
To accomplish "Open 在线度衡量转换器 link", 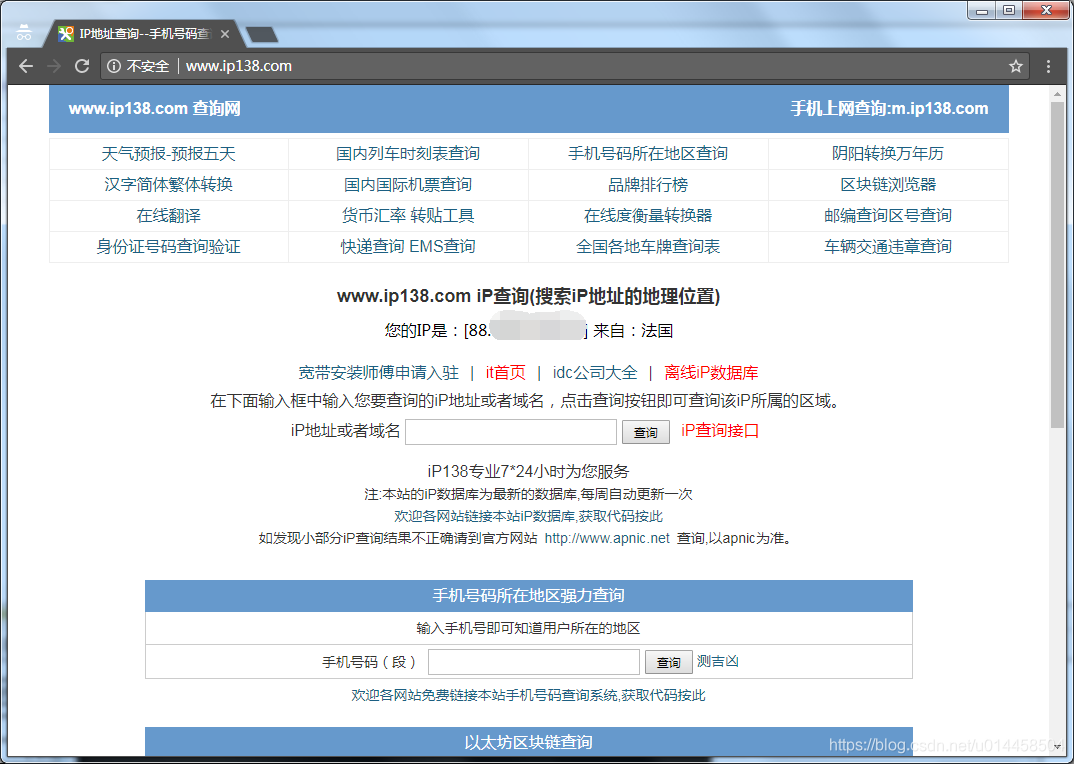I will 648,216.
